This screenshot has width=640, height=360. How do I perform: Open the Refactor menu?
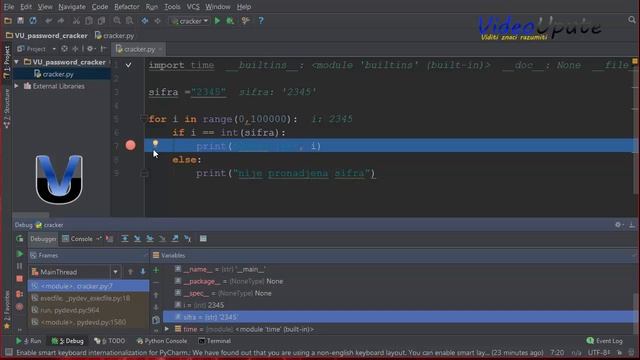127,7
